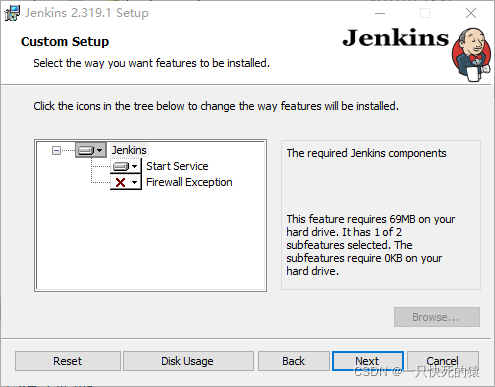This screenshot has height=387, width=495.
Task: Collapse the Jenkins tree node
Action: tap(56, 151)
